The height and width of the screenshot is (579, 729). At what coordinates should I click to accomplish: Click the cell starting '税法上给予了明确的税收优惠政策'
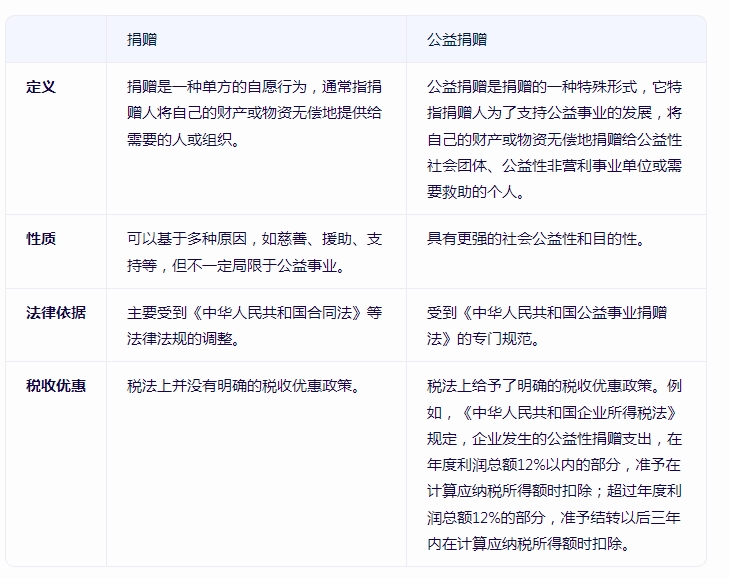(x=556, y=464)
